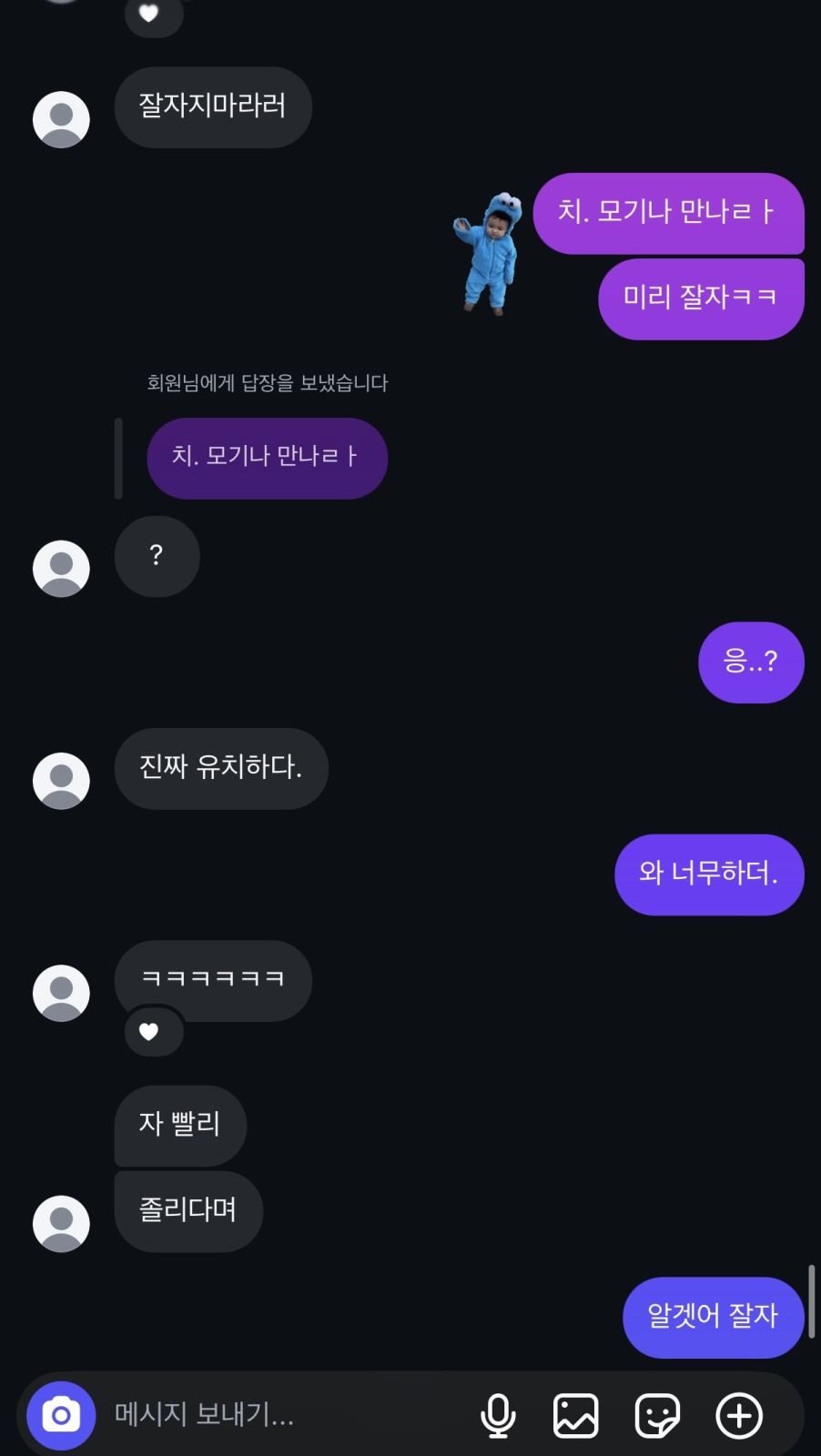This screenshot has height=1456, width=821.
Task: Tap the sent bubble 응..?
Action: pos(751,662)
